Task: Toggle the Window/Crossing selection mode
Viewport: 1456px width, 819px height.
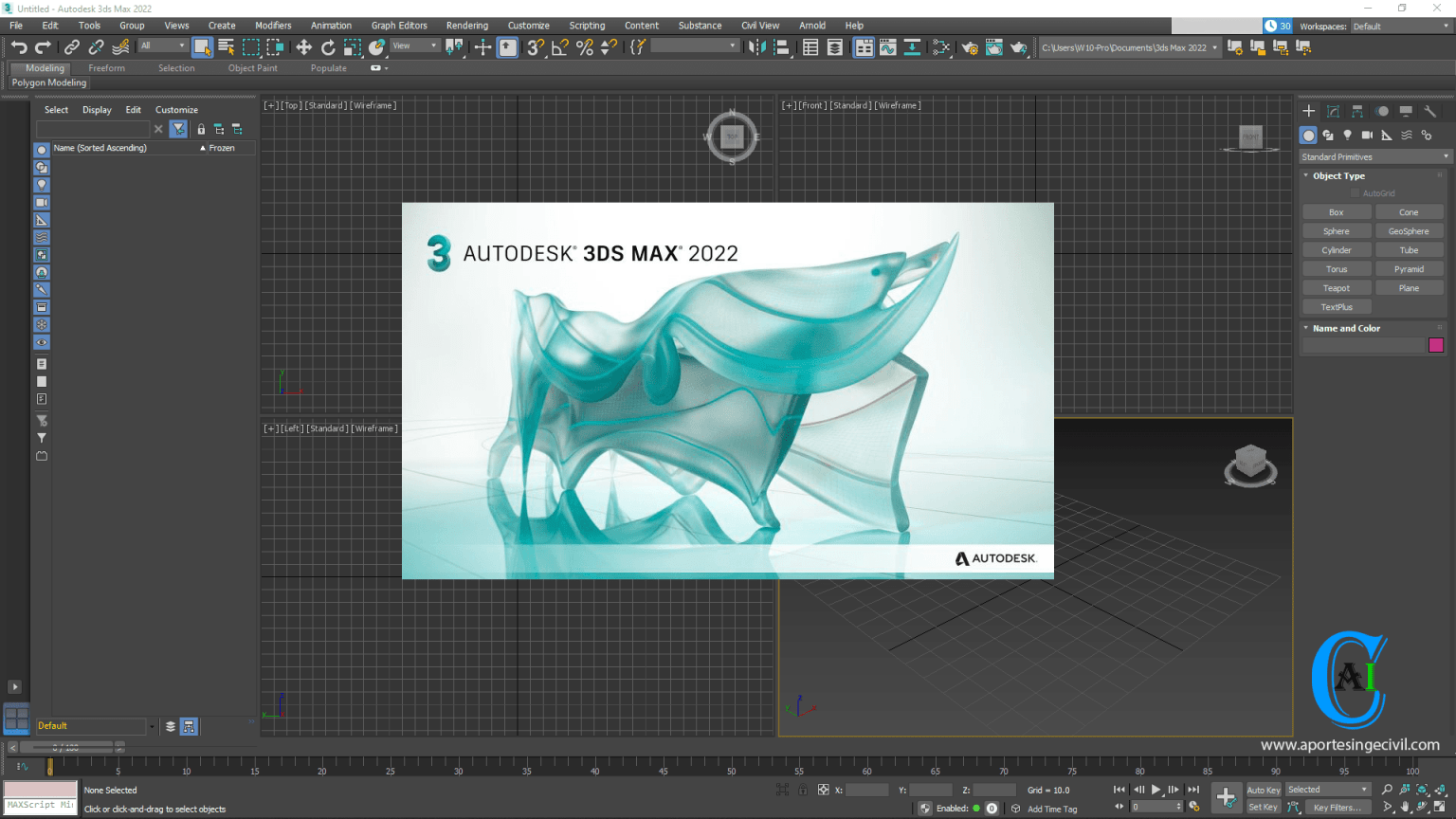Action: pos(276,47)
